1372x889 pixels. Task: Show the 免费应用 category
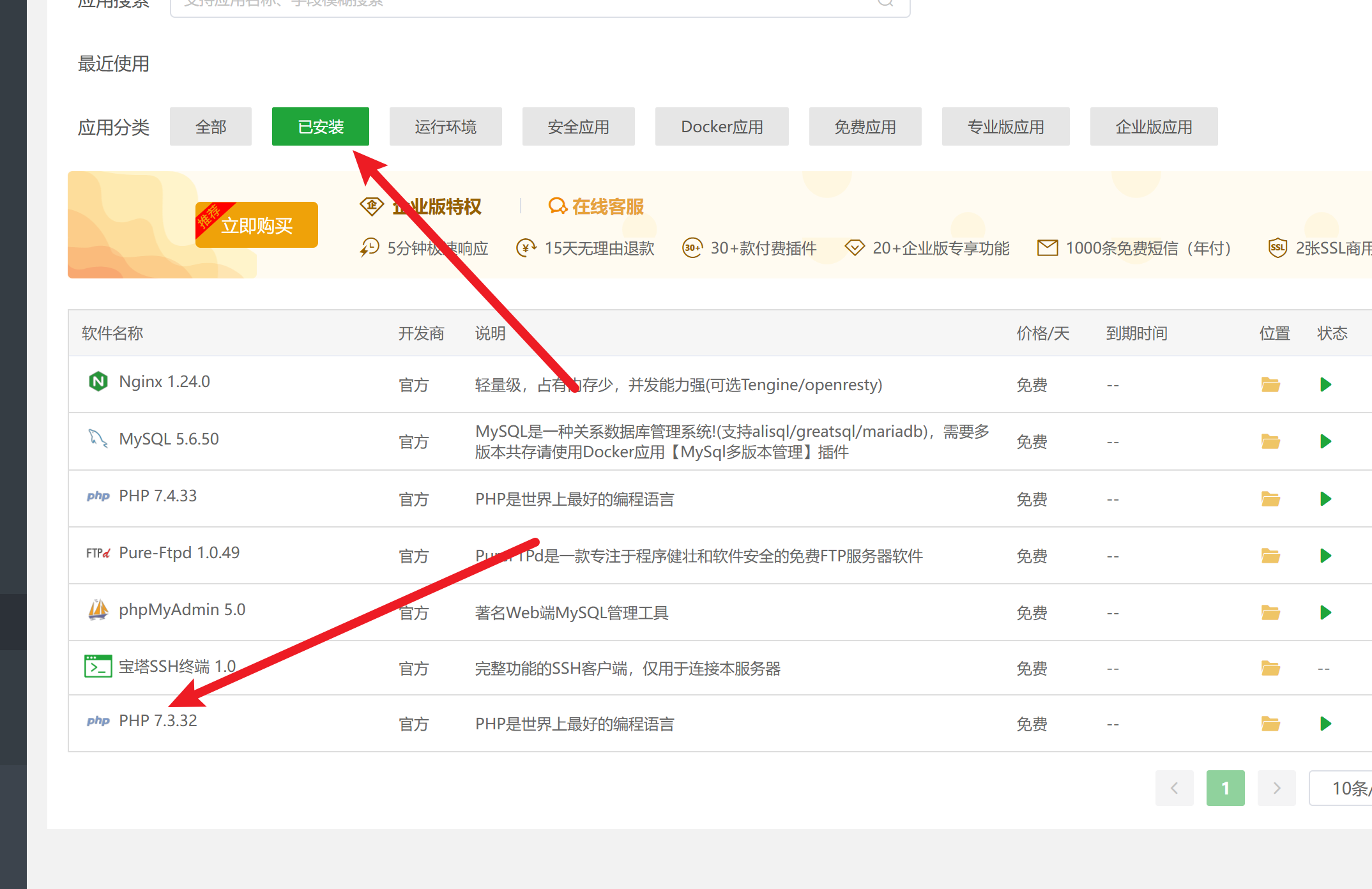[865, 126]
